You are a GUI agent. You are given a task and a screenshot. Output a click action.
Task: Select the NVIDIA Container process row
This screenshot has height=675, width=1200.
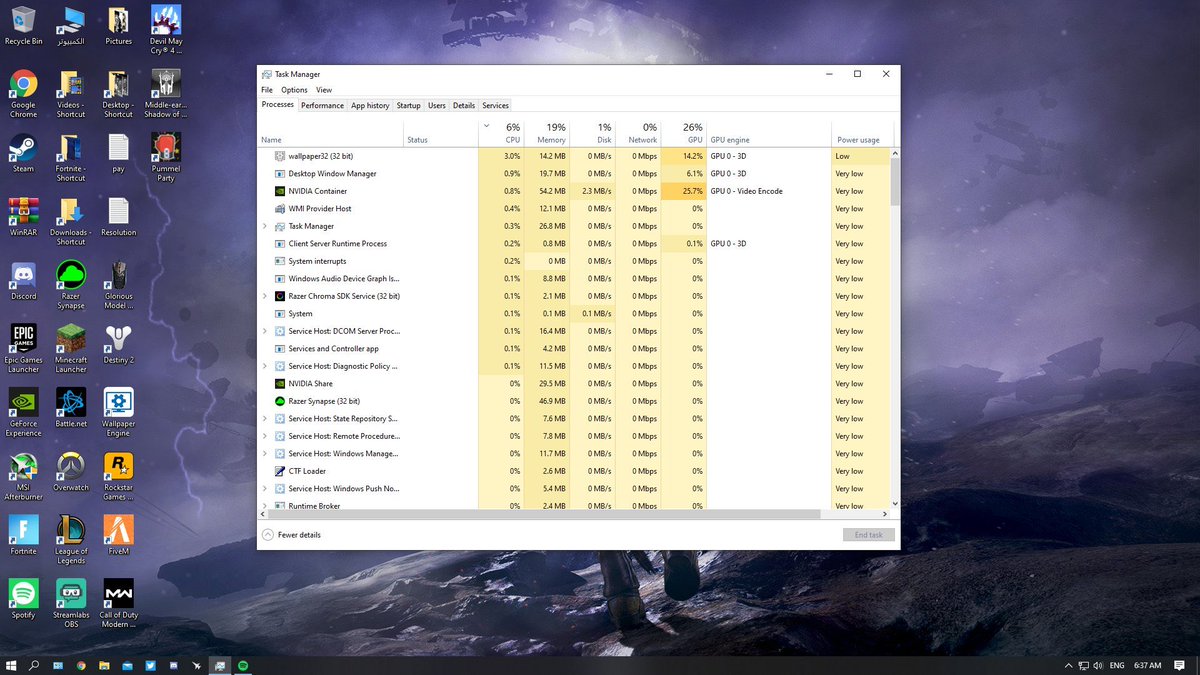[x=574, y=191]
